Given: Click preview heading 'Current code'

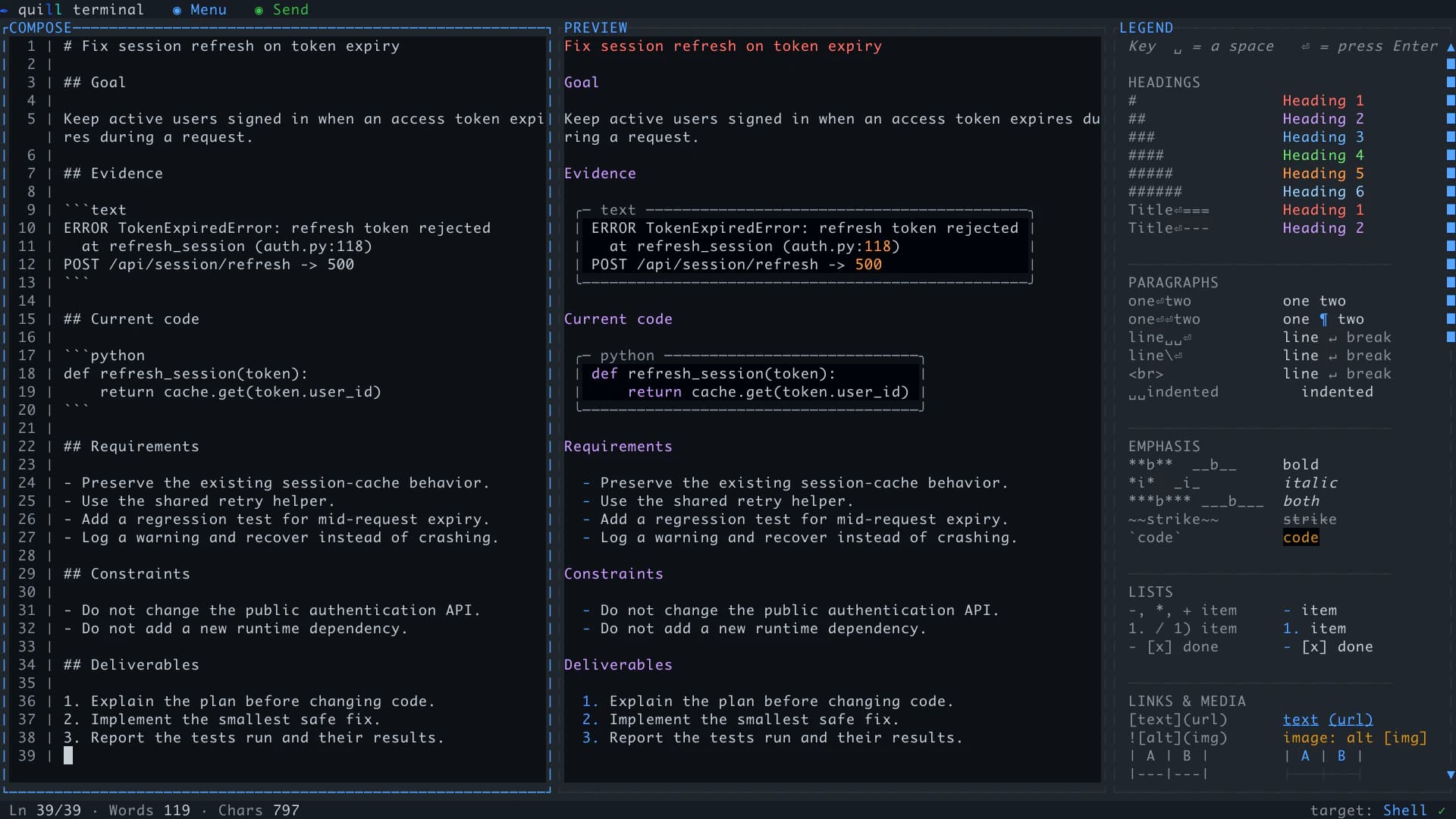Looking at the screenshot, I should pyautogui.click(x=618, y=319).
